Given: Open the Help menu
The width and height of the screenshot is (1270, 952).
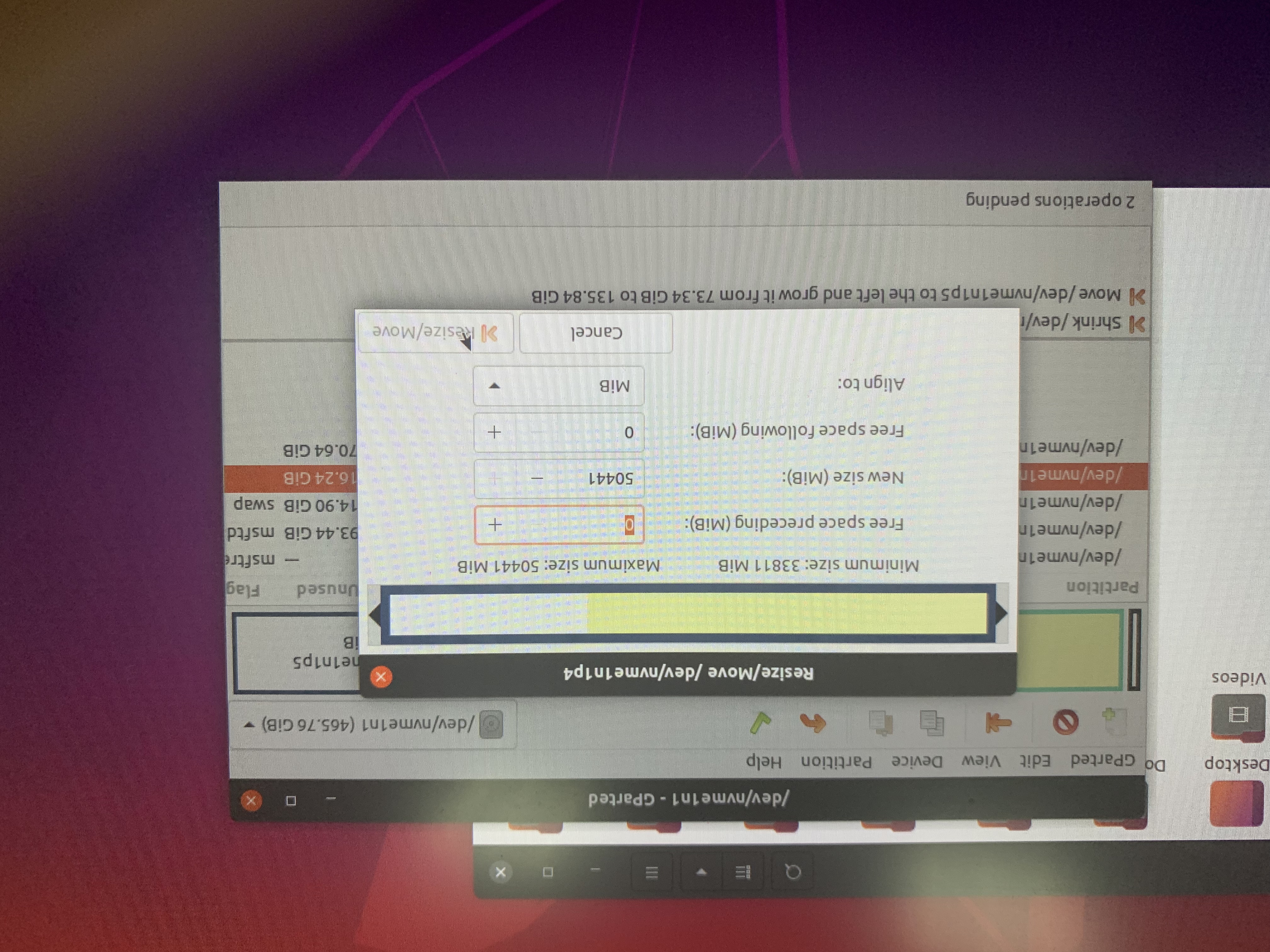Looking at the screenshot, I should (x=764, y=762).
